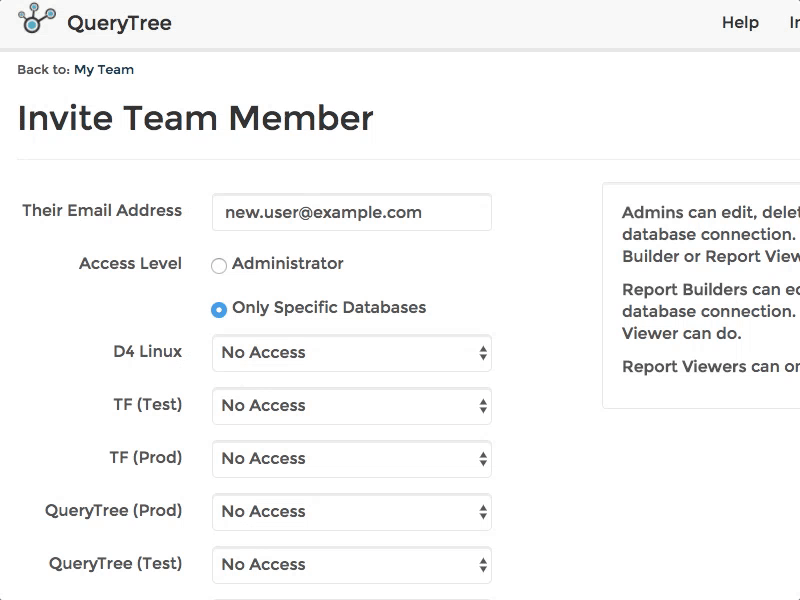Open the D4 Linux access dropdown
Screen dimensions: 800x600
click(x=352, y=353)
